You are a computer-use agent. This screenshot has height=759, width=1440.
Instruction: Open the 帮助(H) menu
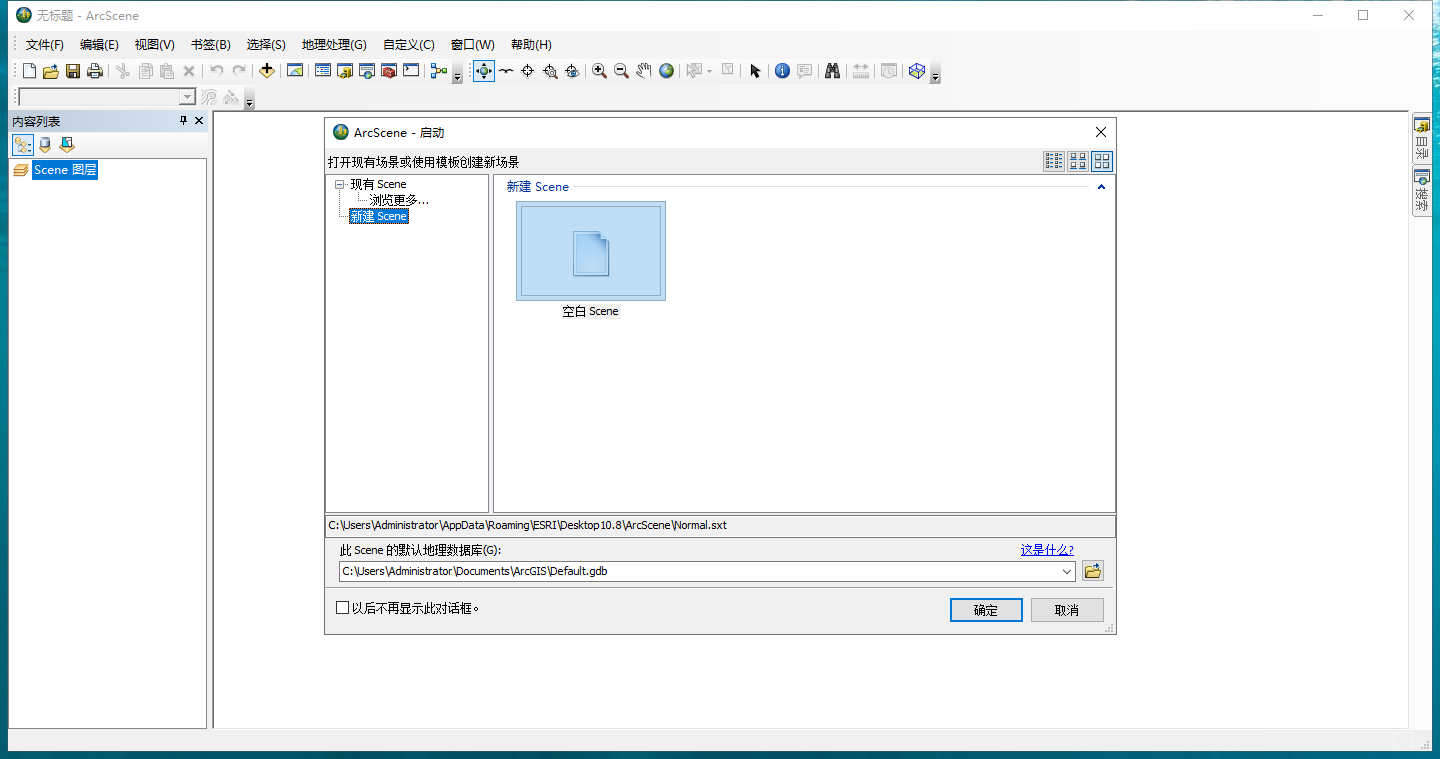531,45
